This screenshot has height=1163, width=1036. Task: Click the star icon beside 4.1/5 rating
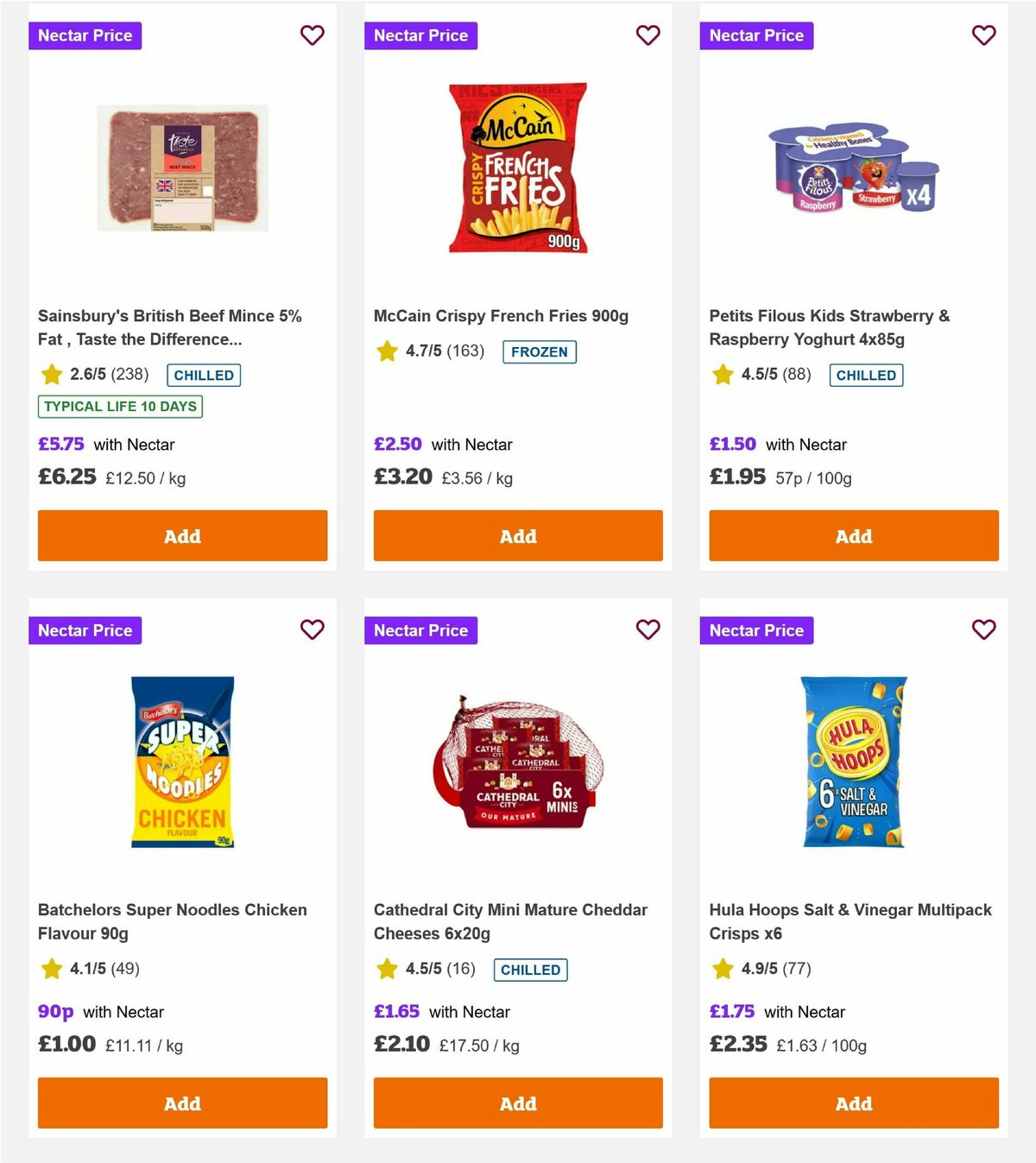coord(51,969)
